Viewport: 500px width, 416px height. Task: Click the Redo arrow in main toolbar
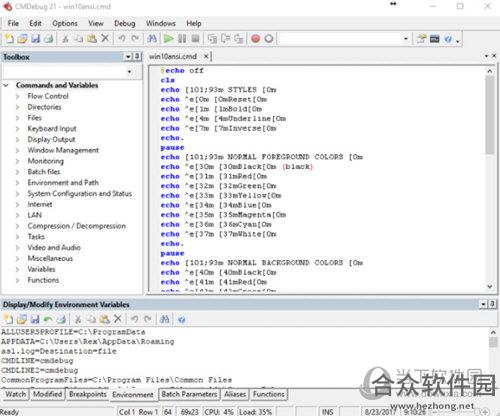[135, 39]
